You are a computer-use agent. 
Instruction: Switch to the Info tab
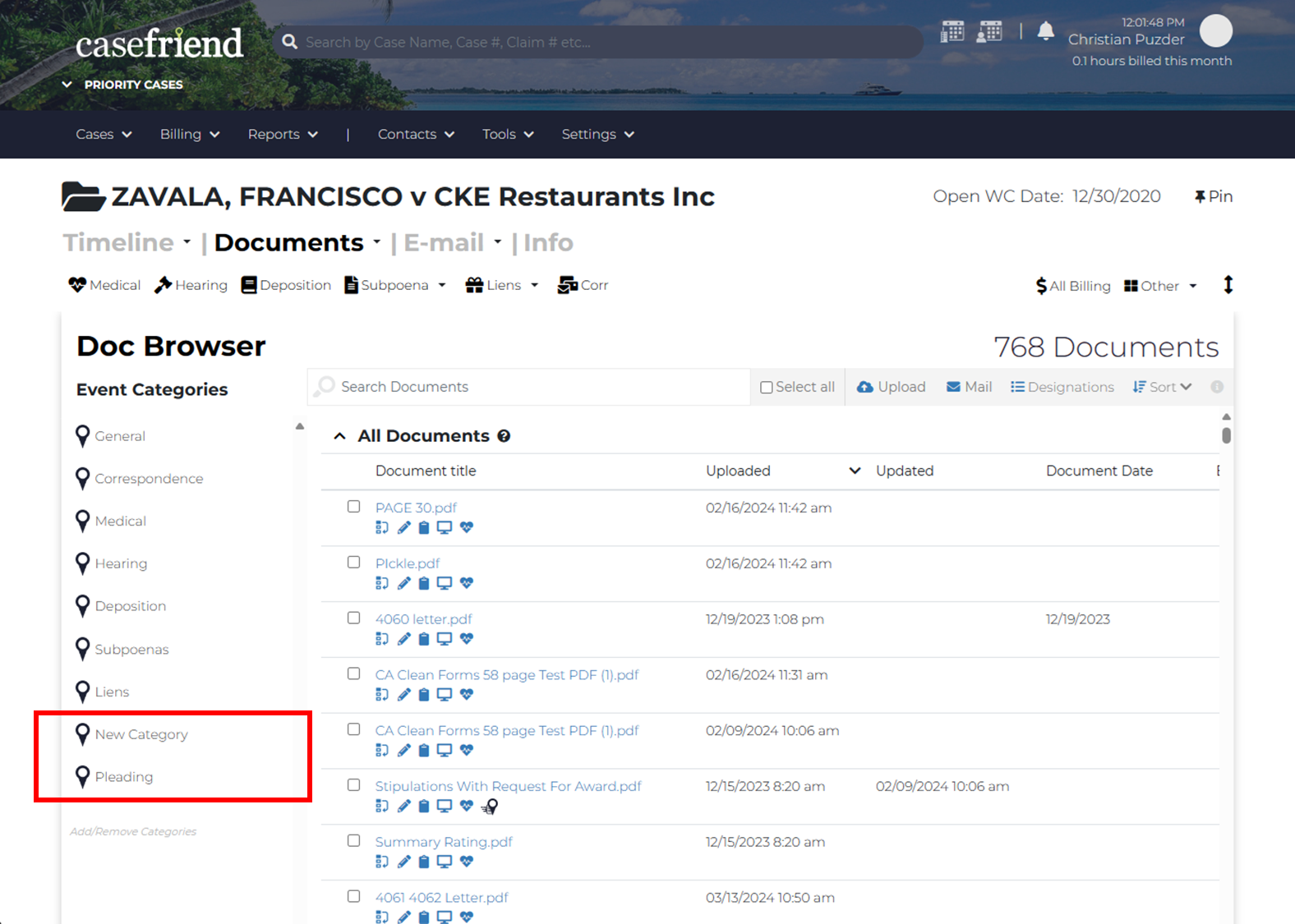coord(548,242)
